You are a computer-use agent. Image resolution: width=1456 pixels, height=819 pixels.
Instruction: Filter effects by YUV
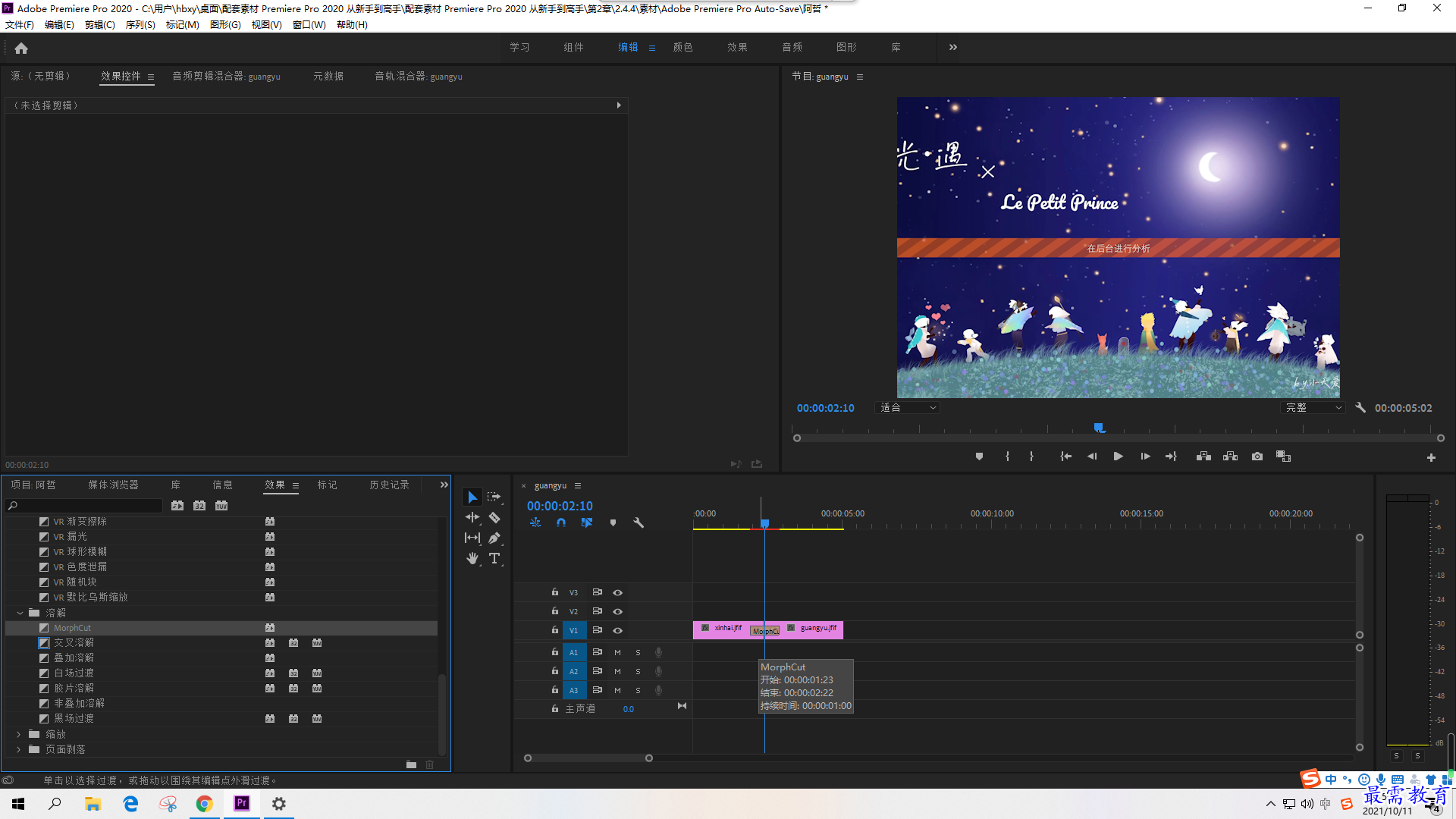coord(221,506)
